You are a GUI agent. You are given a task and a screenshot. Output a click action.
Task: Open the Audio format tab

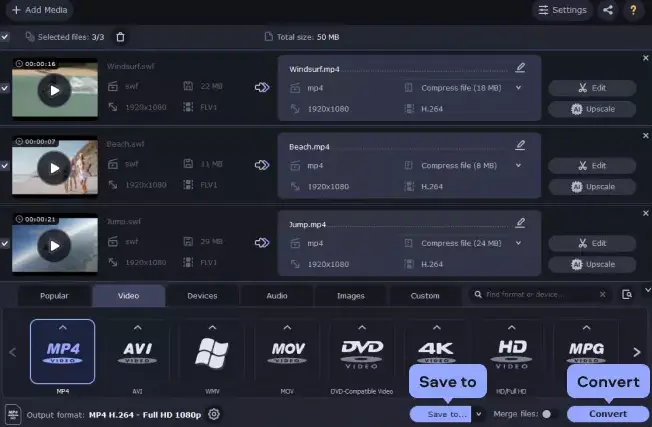pos(277,295)
